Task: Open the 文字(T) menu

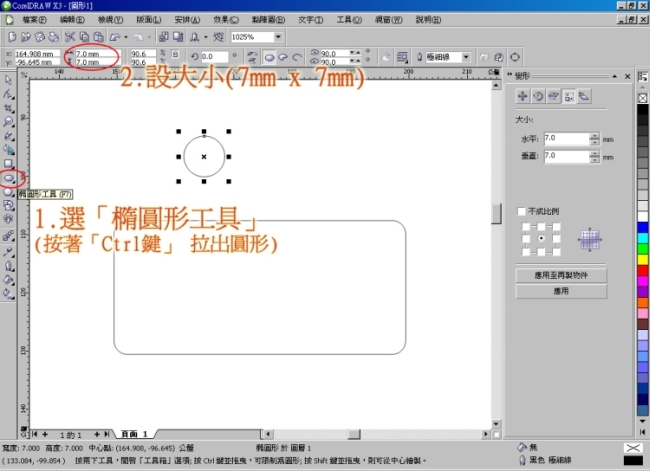Action: coord(311,20)
